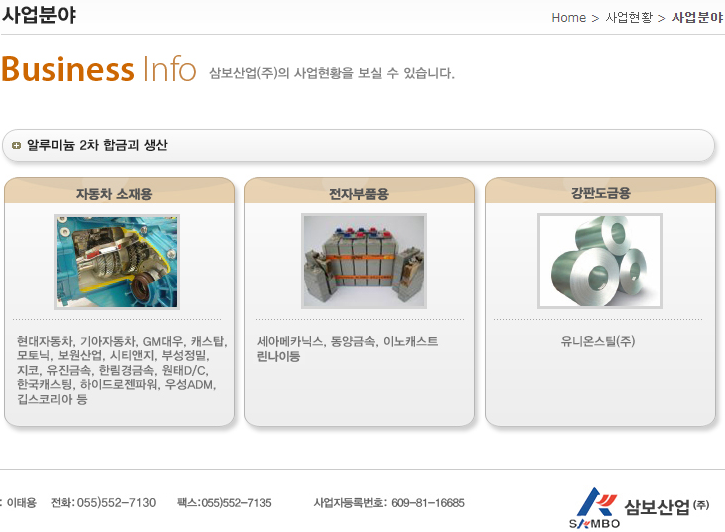725x532 pixels.
Task: Click the 사업분야 page title
Action: 38,15
